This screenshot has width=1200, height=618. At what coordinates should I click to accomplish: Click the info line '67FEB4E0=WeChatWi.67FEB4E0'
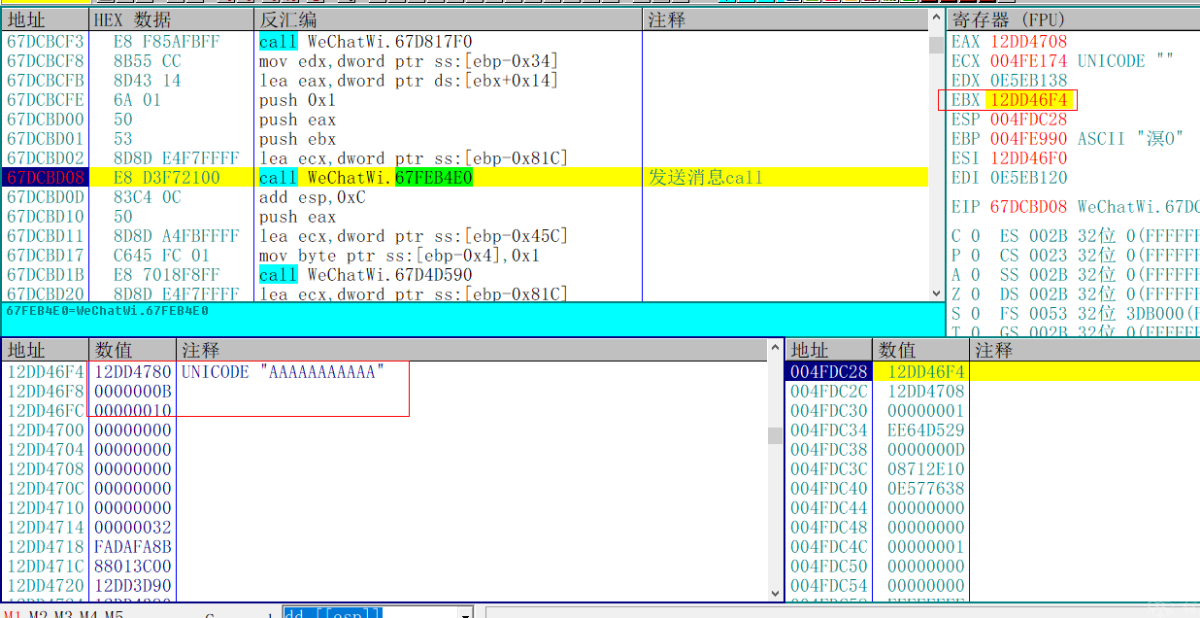(108, 311)
